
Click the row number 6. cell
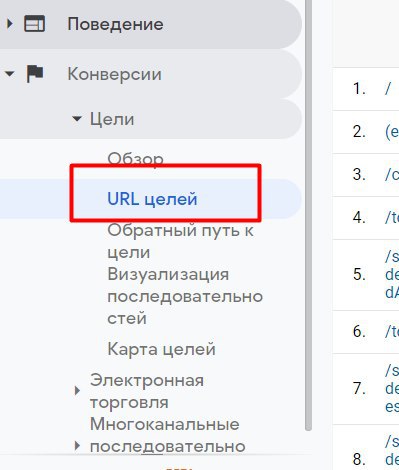coord(359,332)
